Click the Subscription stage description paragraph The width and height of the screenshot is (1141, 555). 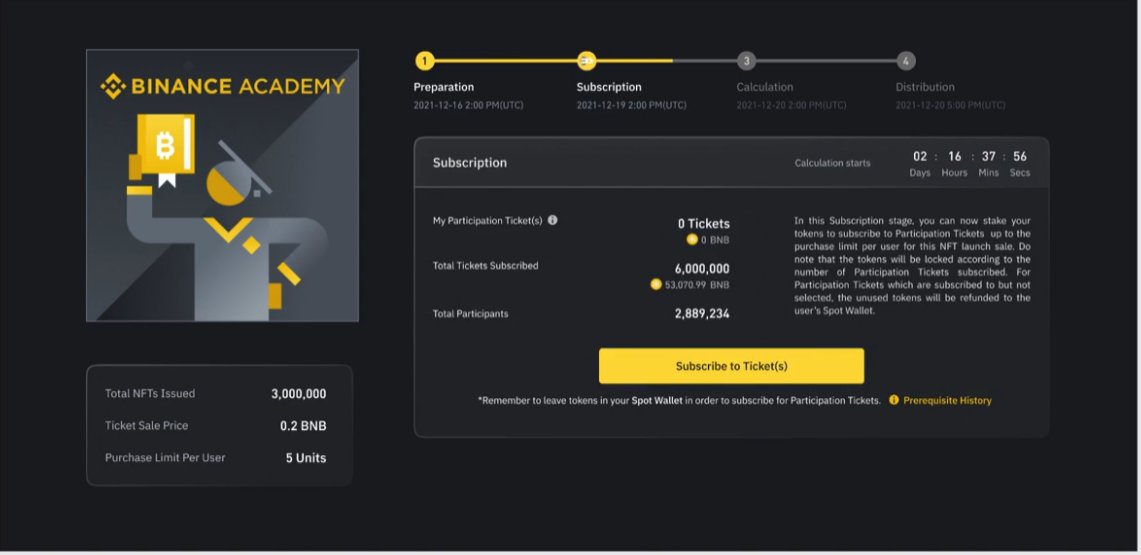tap(912, 265)
